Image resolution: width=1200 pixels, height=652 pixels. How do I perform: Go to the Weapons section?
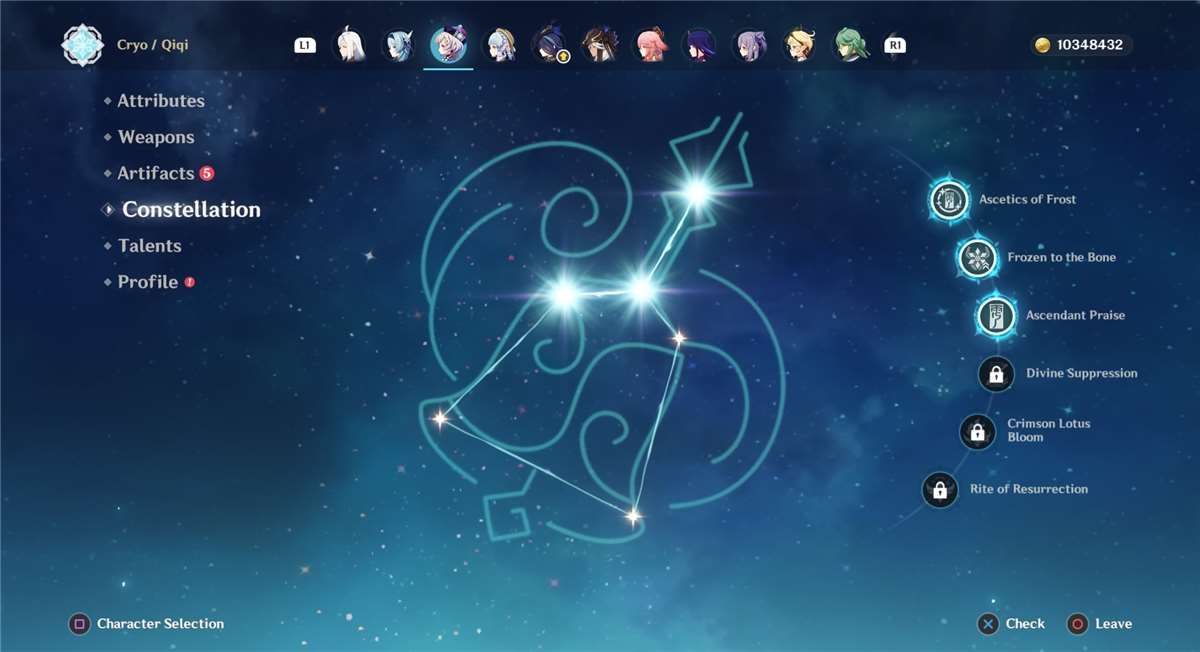155,137
